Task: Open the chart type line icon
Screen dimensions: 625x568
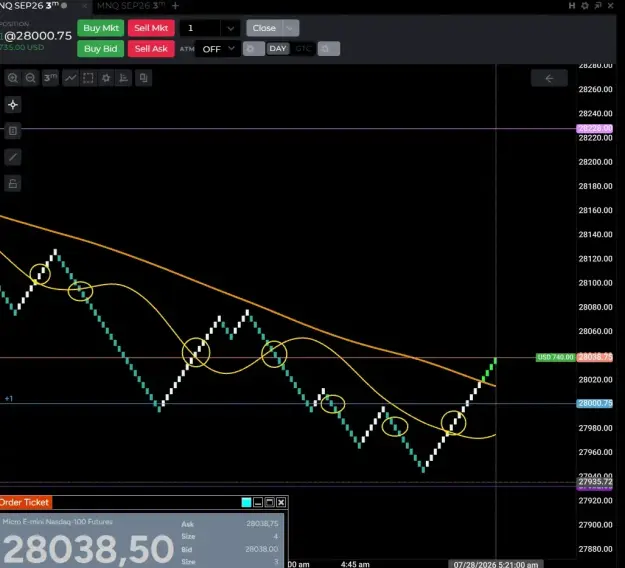Action: tap(71, 78)
